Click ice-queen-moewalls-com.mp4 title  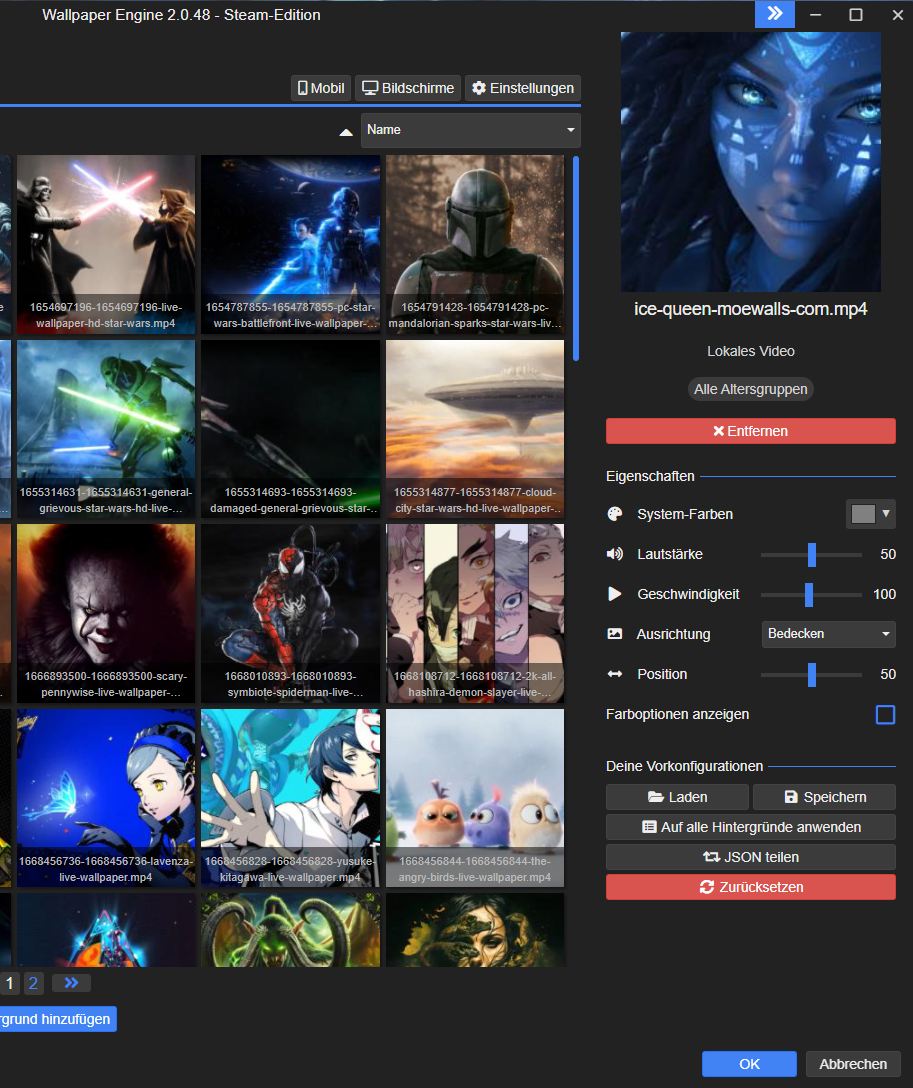coord(751,309)
